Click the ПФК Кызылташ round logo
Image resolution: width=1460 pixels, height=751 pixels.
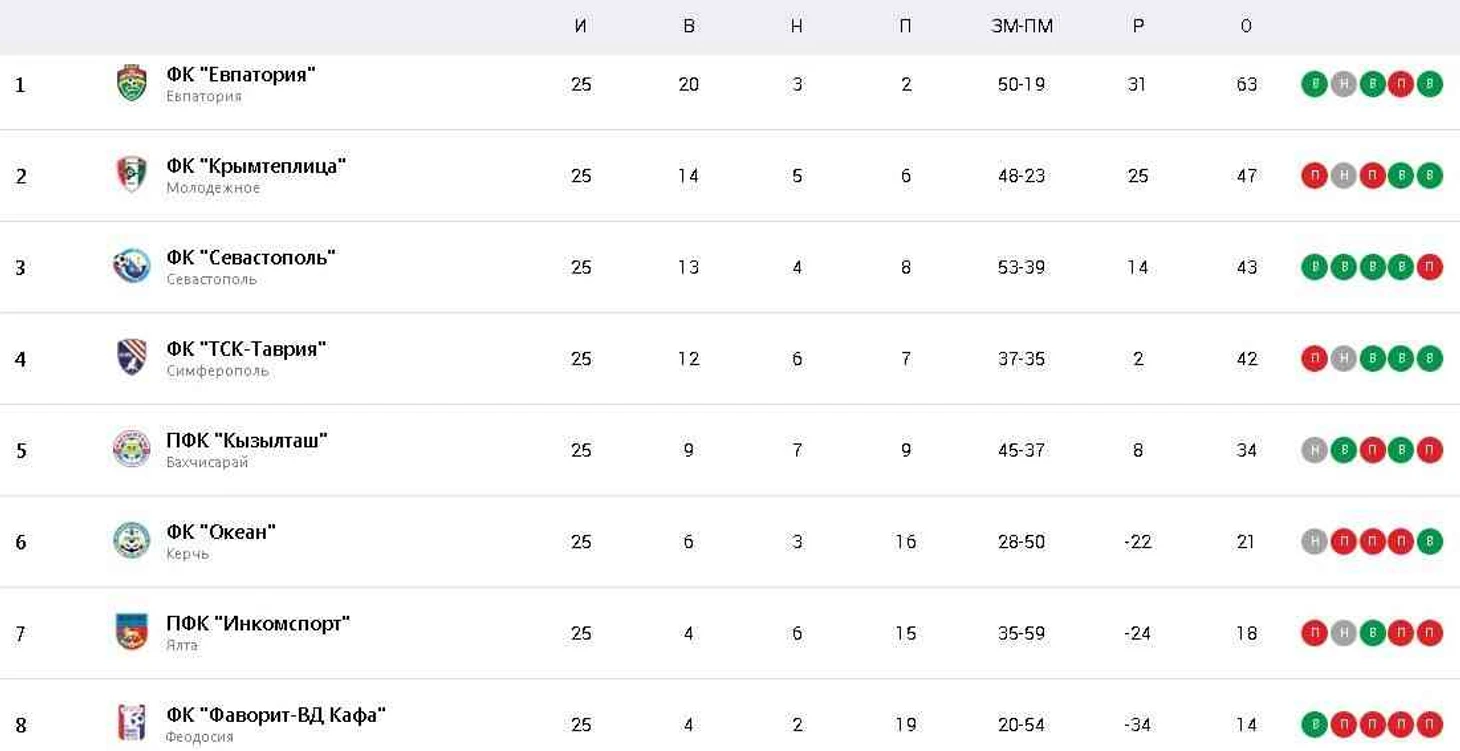[x=131, y=449]
